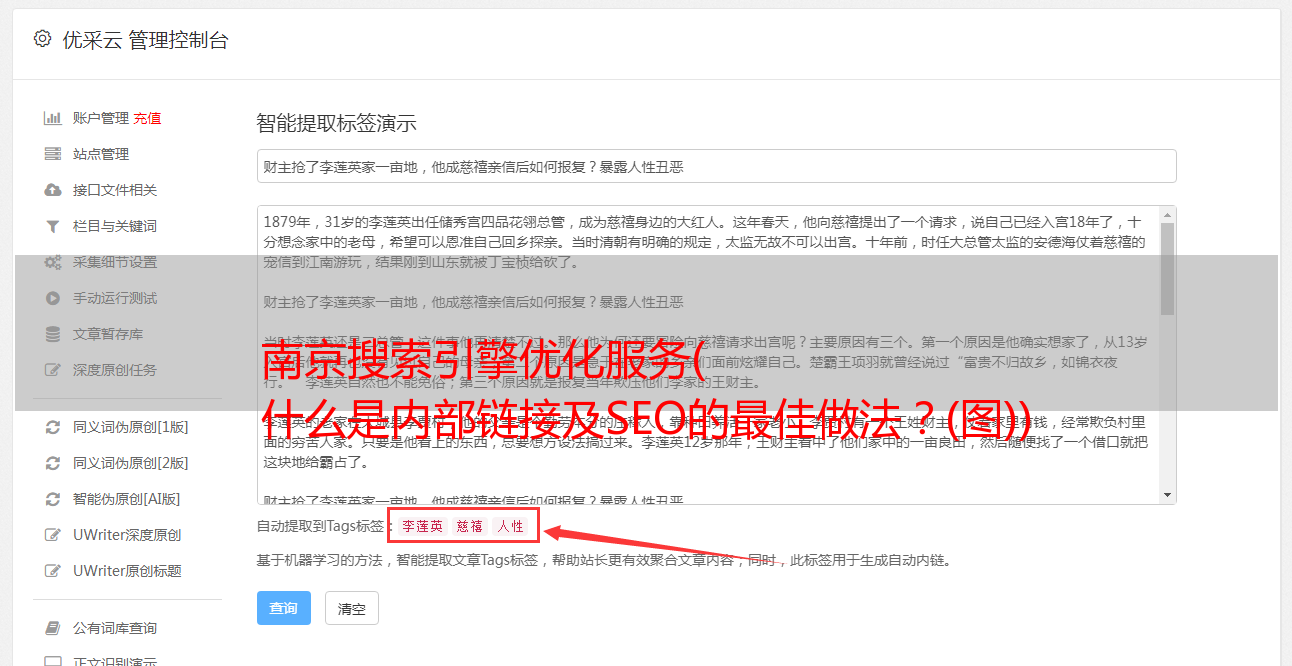The height and width of the screenshot is (666, 1292).
Task: Click the gear icon beside 优采云 管理控制台
Action: [42, 39]
